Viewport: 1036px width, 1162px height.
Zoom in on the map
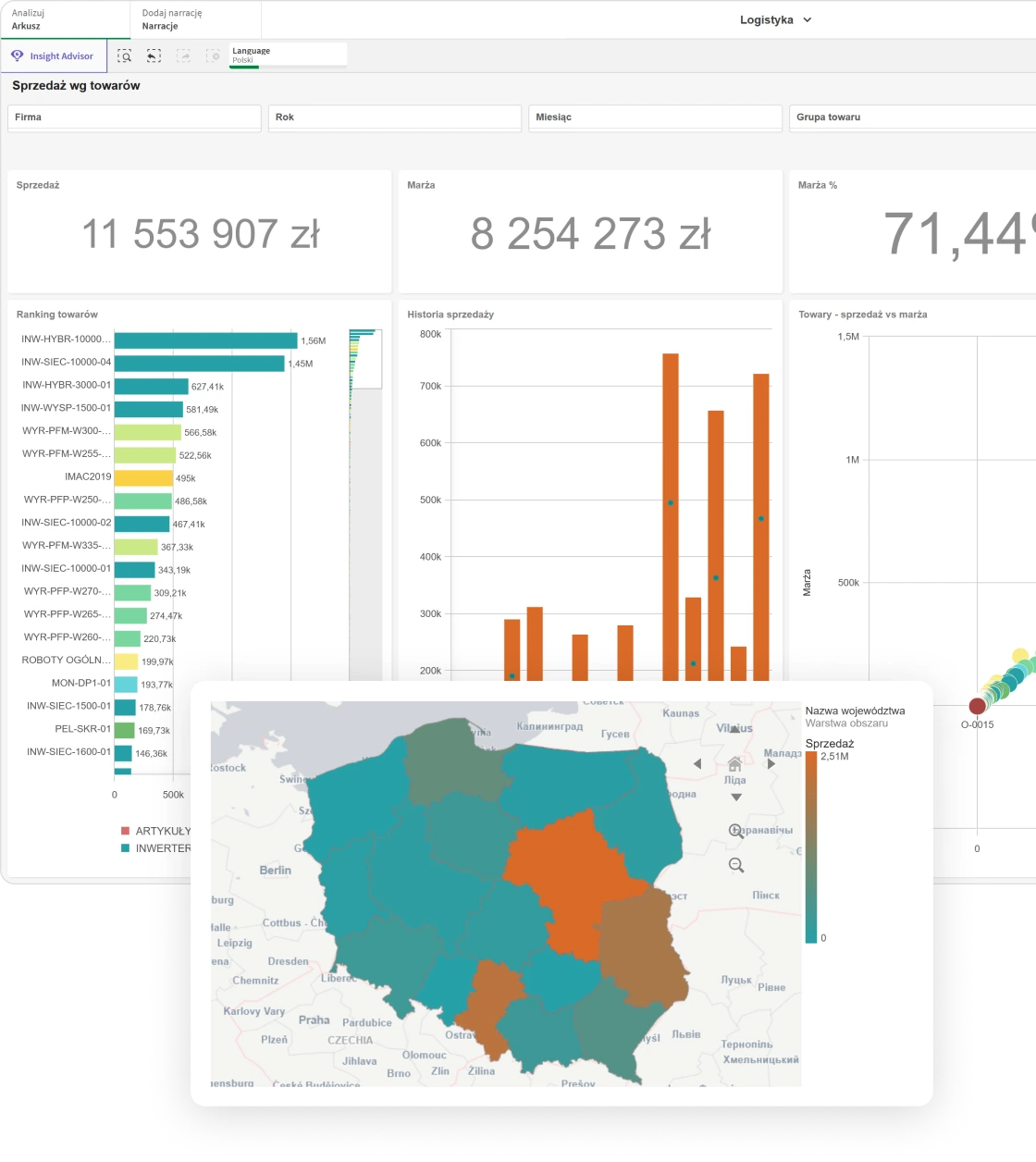coord(736,831)
